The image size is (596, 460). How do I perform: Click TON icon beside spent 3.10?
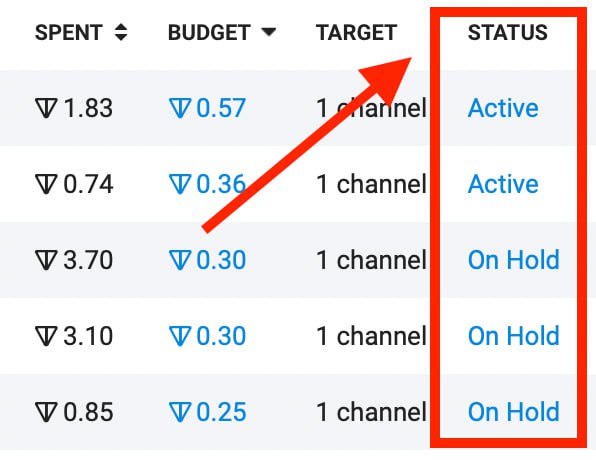(x=46, y=336)
